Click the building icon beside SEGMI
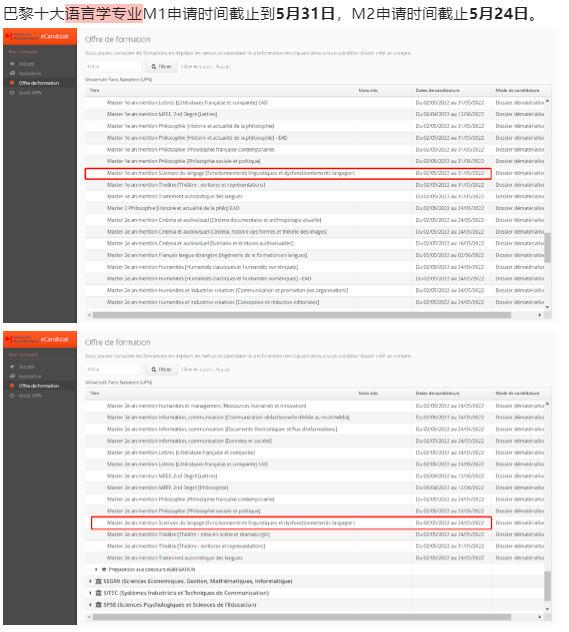This screenshot has height=632, width=569. click(98, 581)
